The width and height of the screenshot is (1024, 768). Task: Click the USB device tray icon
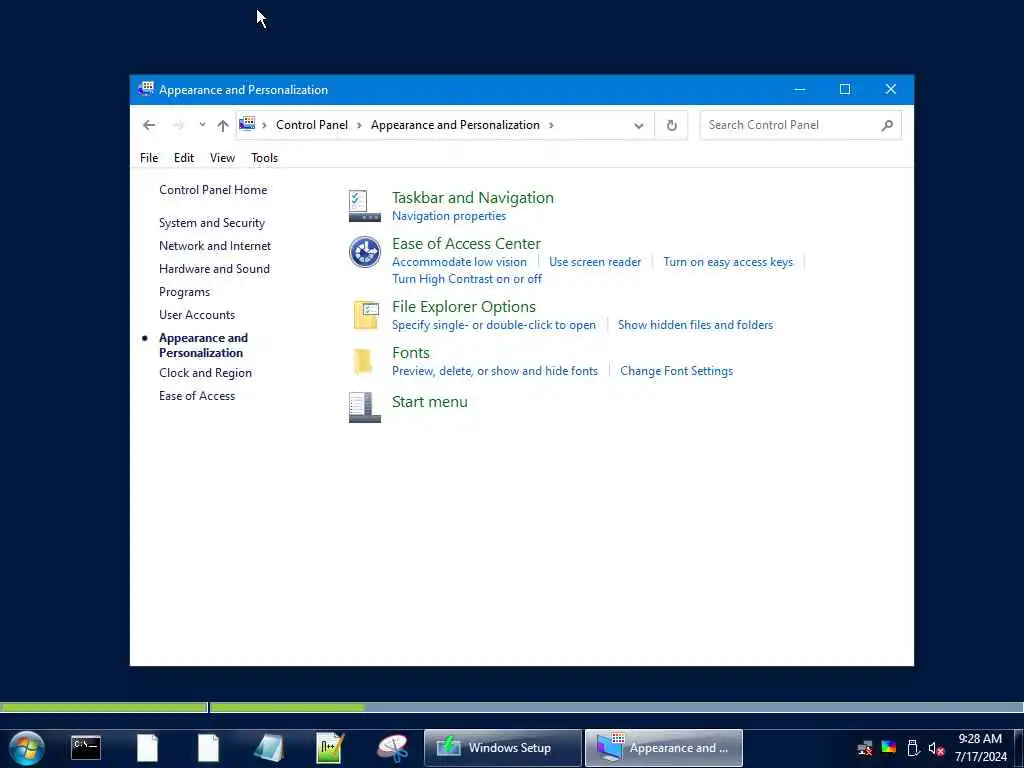tap(913, 748)
